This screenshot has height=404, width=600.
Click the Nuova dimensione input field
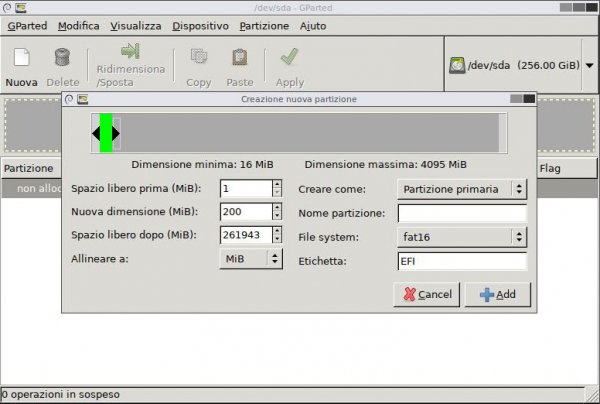(246, 212)
